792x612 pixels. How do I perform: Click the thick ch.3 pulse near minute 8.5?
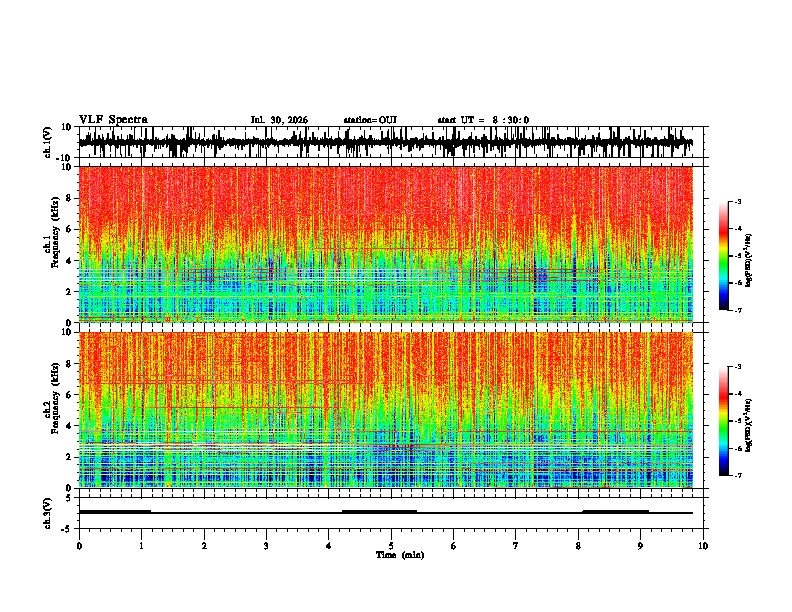click(x=616, y=512)
